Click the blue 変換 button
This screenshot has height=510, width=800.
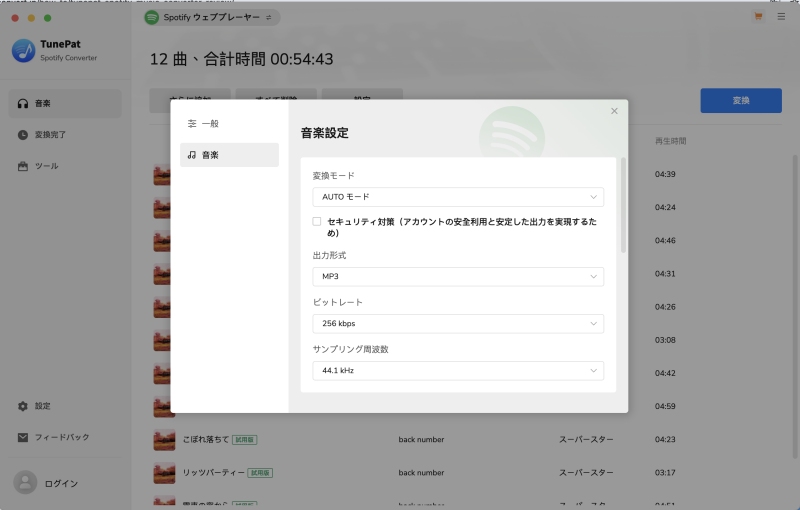pos(741,100)
